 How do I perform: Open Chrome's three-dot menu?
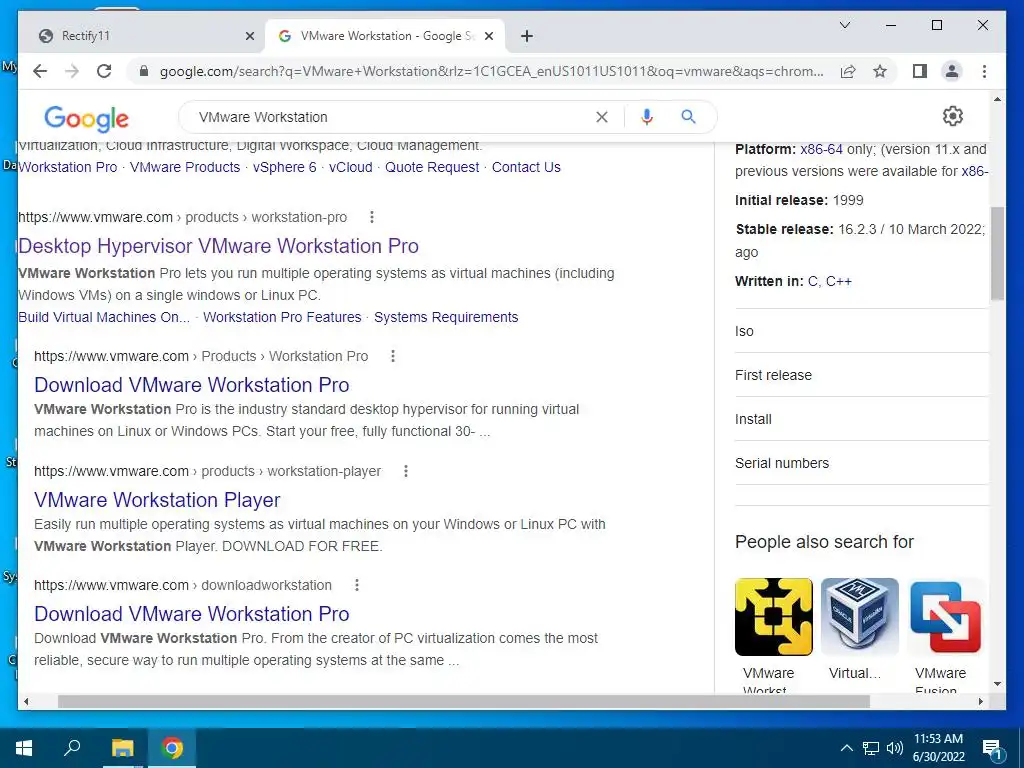[984, 71]
